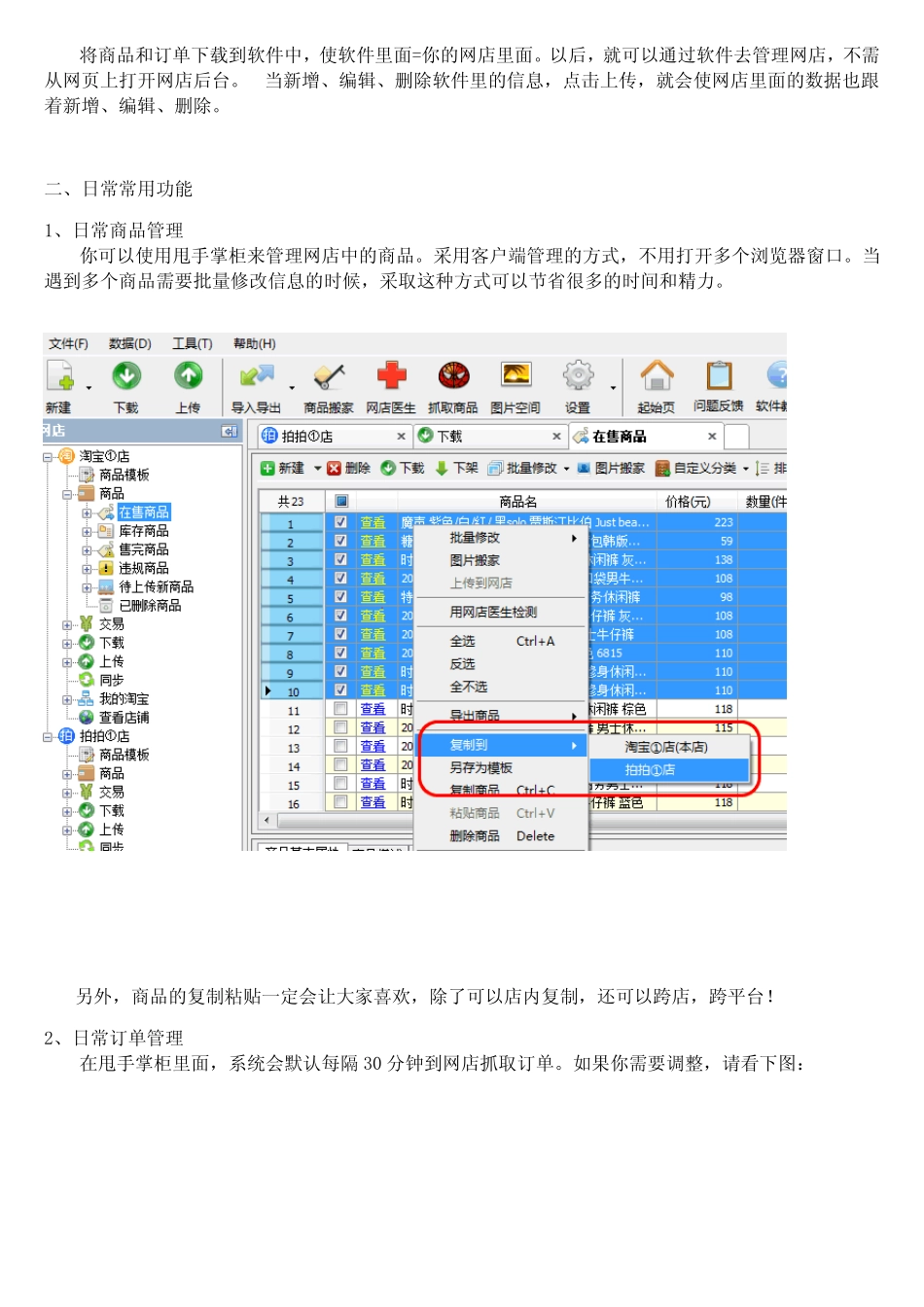Expand the 交易 node under 淘宝①店
This screenshot has height=1307, width=924.
68,624
